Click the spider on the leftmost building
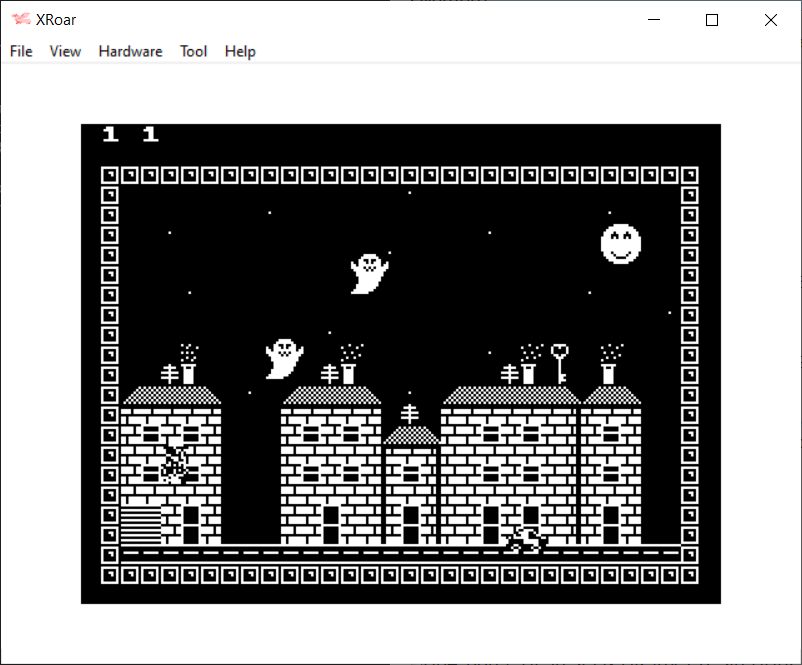The height and width of the screenshot is (665, 802). 175,465
